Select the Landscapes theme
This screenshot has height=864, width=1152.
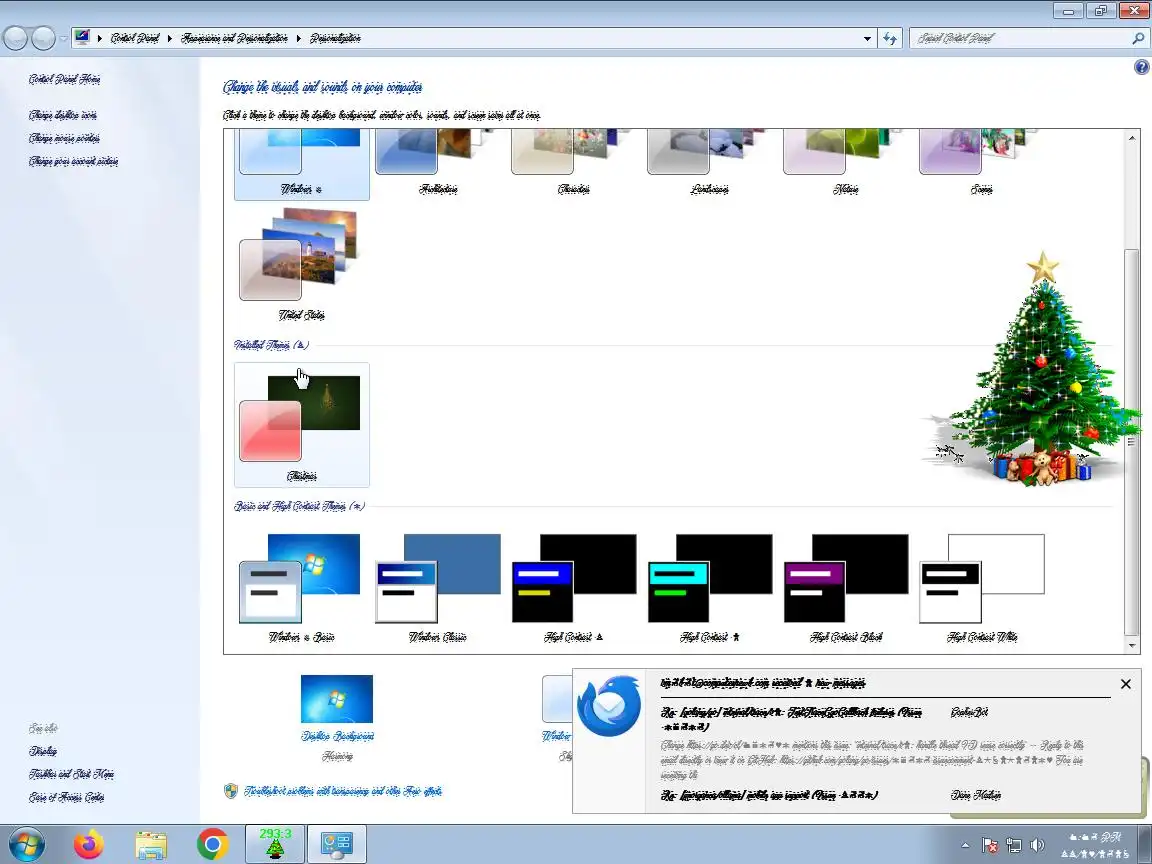click(x=710, y=164)
